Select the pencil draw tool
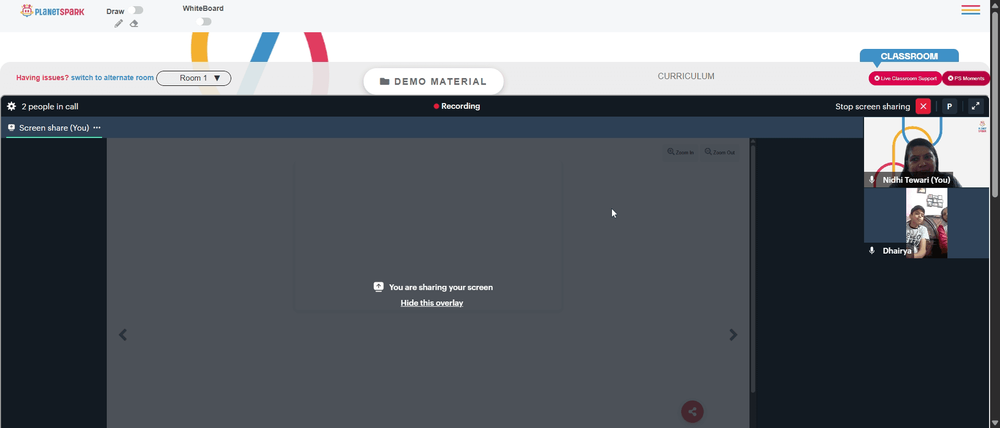1000x428 pixels. point(119,24)
